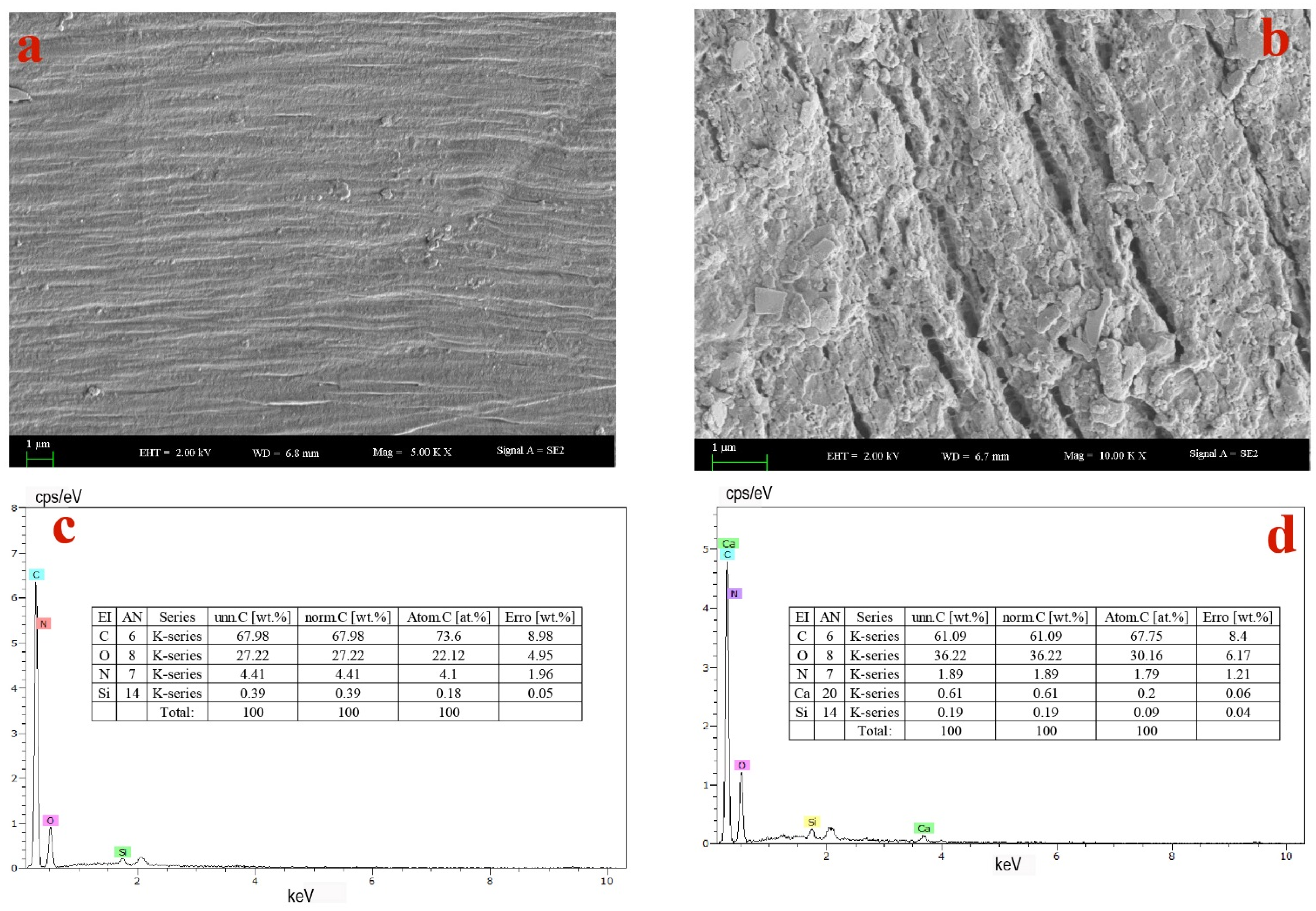Click the yellow Si peak label in spectrum d
This screenshot has height=911, width=1316.
811,822
